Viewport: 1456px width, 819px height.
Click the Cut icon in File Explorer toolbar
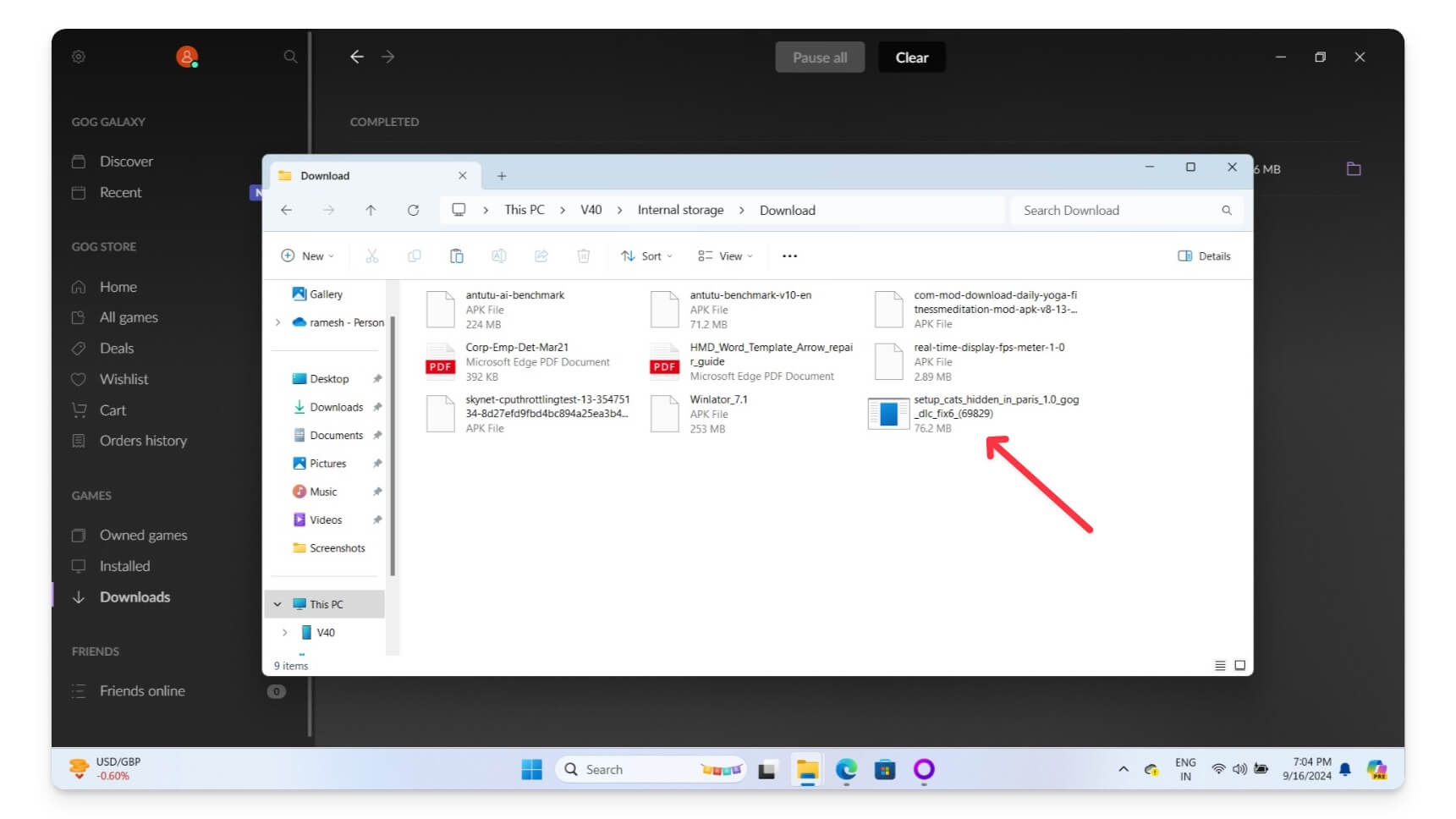click(x=371, y=256)
